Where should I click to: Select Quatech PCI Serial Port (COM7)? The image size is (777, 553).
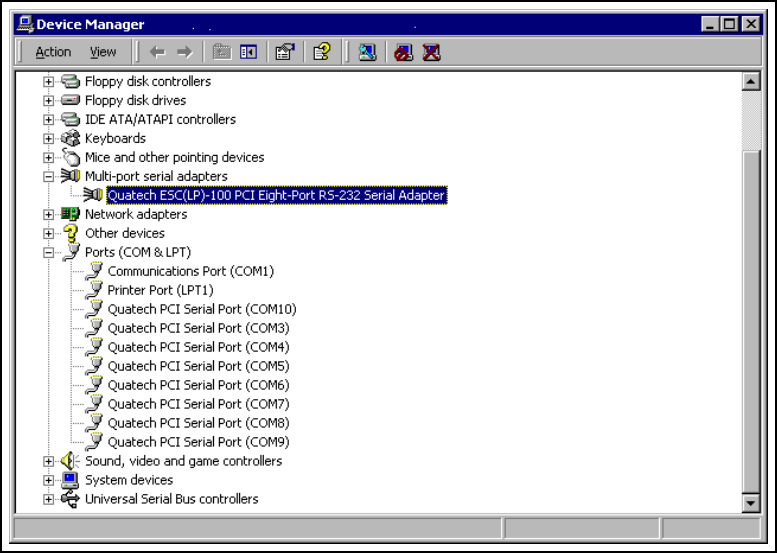199,404
